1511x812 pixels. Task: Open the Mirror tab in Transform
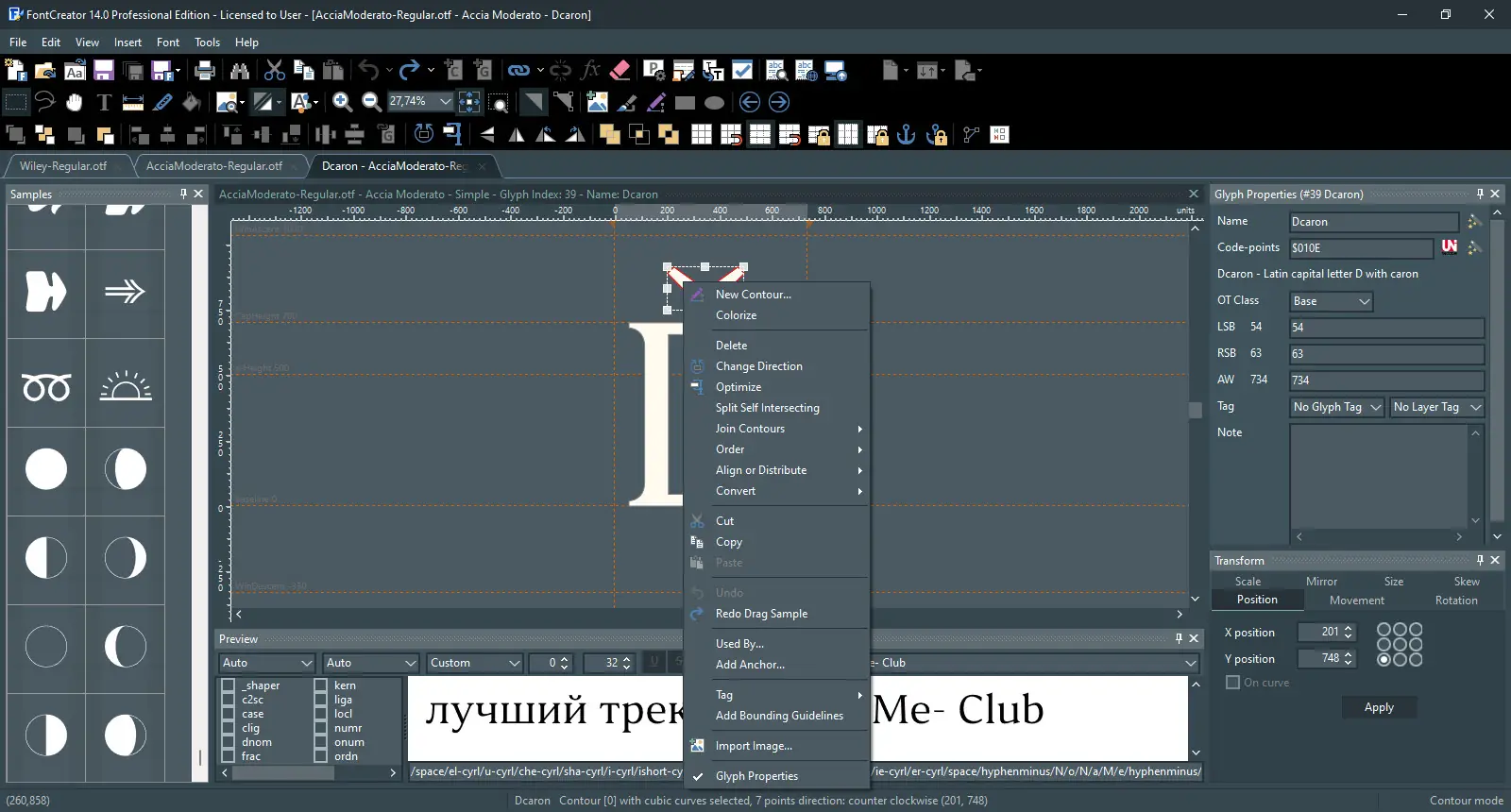pyautogui.click(x=1321, y=582)
